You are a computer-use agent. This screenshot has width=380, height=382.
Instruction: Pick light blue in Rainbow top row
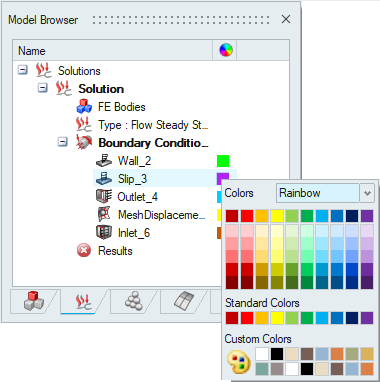click(x=322, y=216)
